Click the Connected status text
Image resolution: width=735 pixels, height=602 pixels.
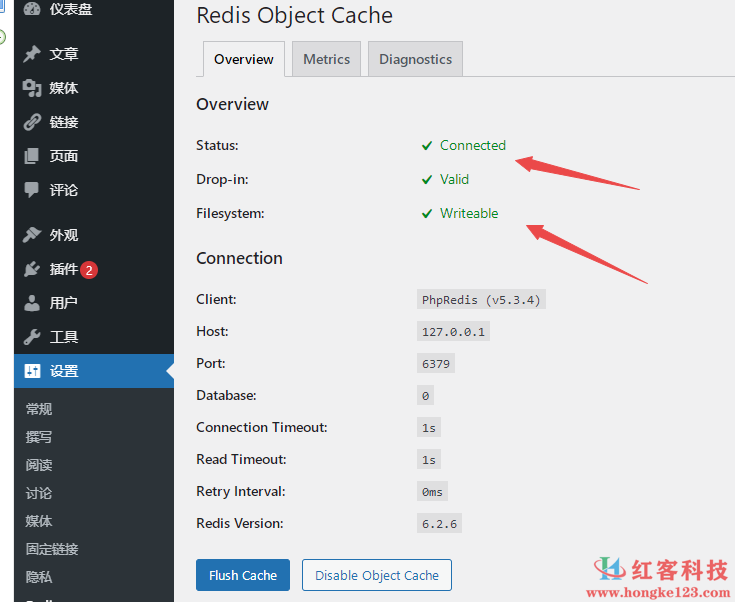tap(472, 145)
